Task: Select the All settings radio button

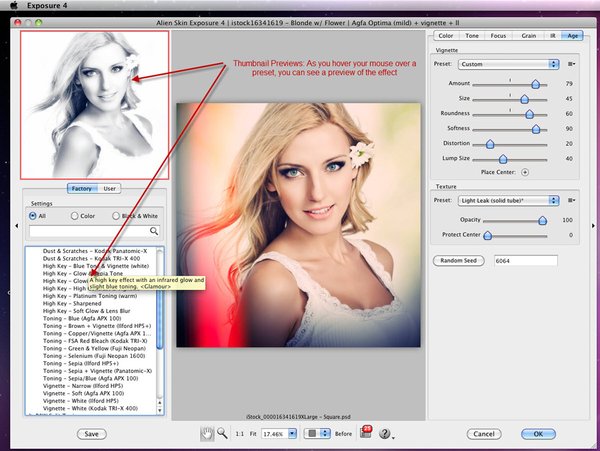Action: (33, 215)
